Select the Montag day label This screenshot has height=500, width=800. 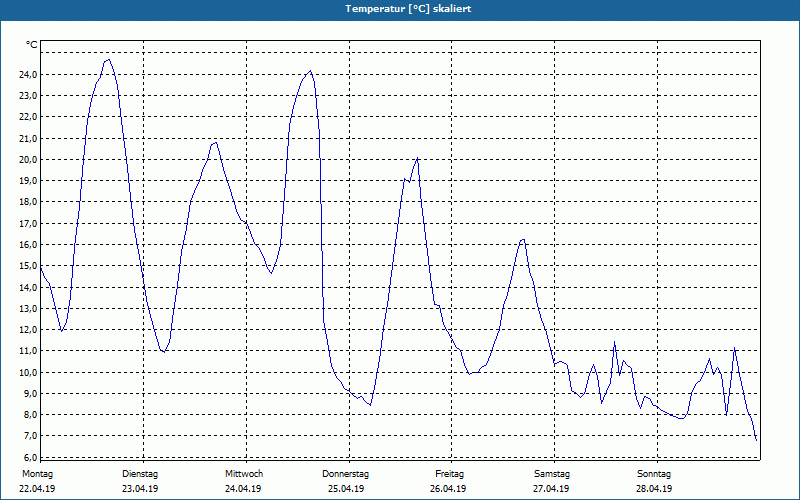(x=37, y=474)
